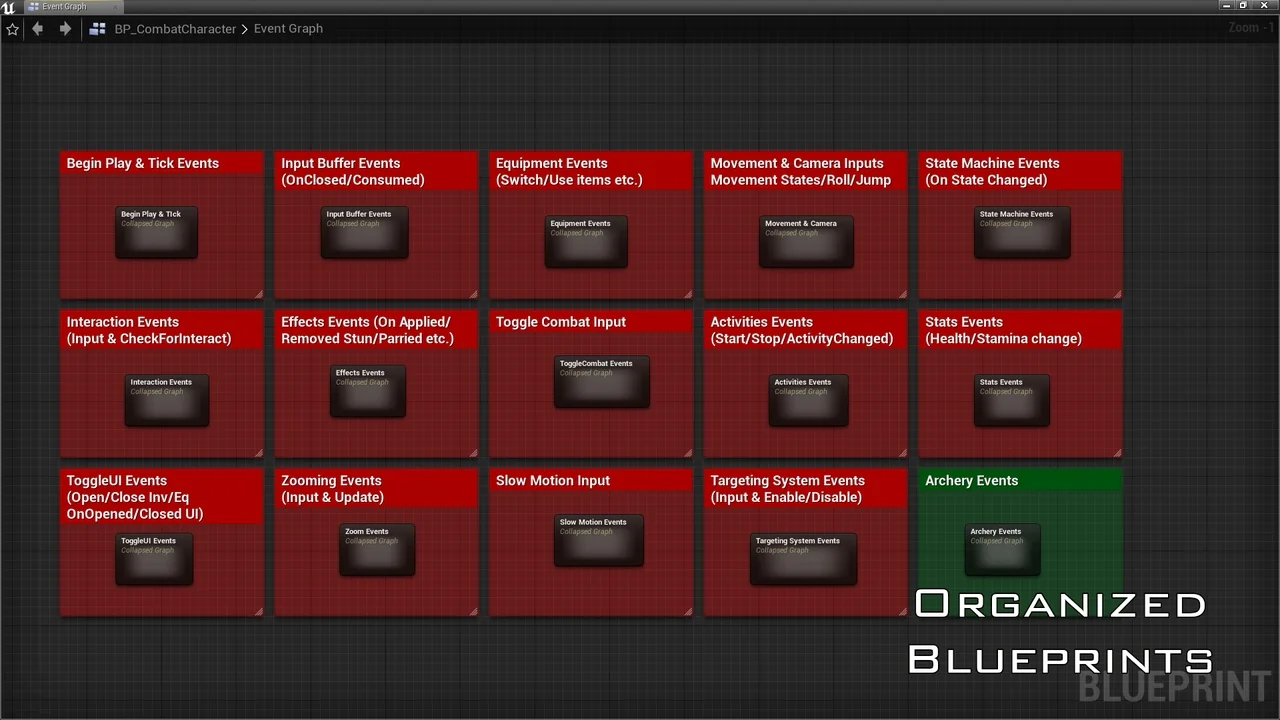1280x720 pixels.
Task: Select the Begin Play & Tick collapsed node
Action: [156, 233]
